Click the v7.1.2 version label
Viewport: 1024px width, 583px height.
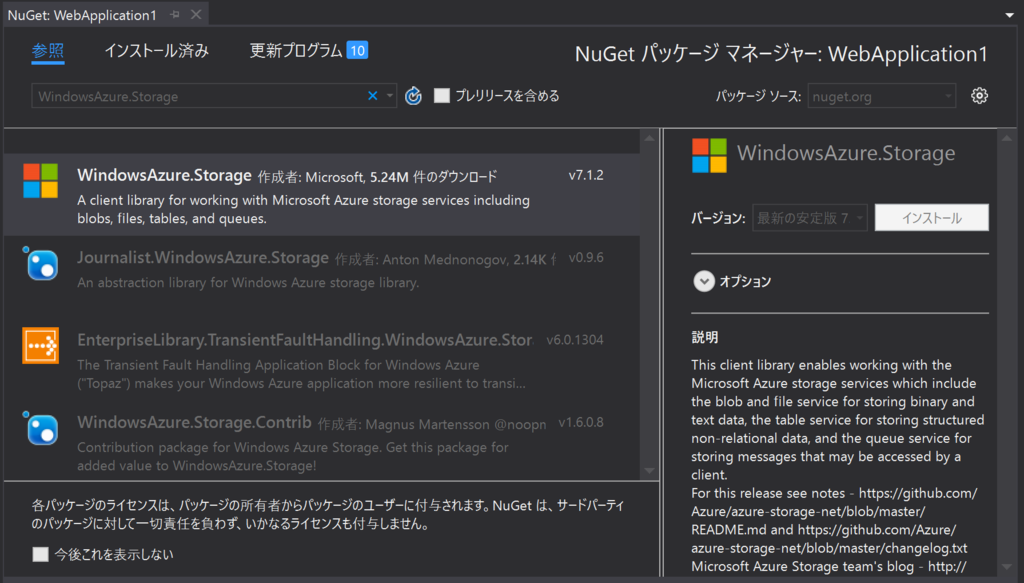[586, 175]
